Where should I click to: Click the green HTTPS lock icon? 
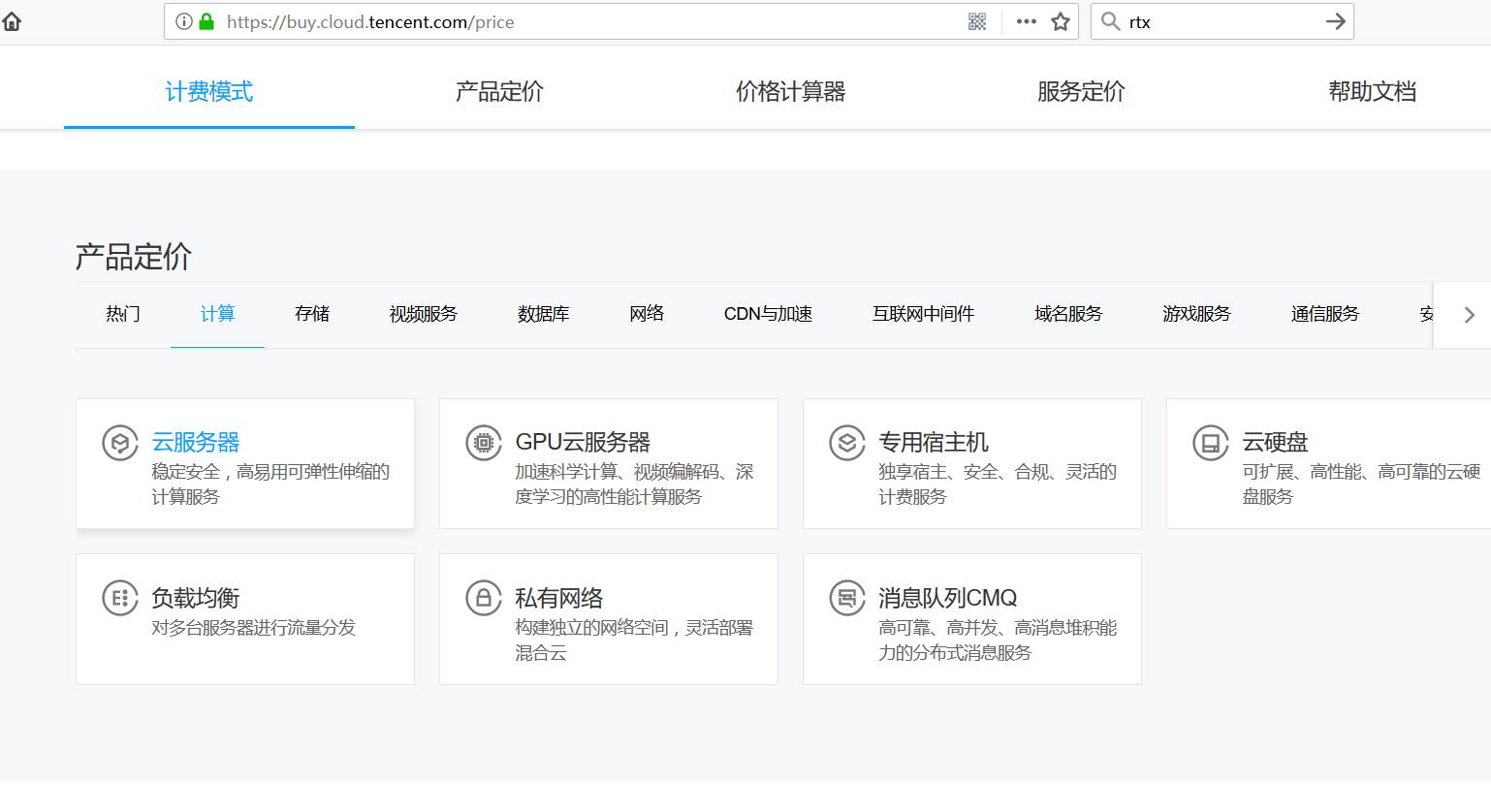pos(205,20)
